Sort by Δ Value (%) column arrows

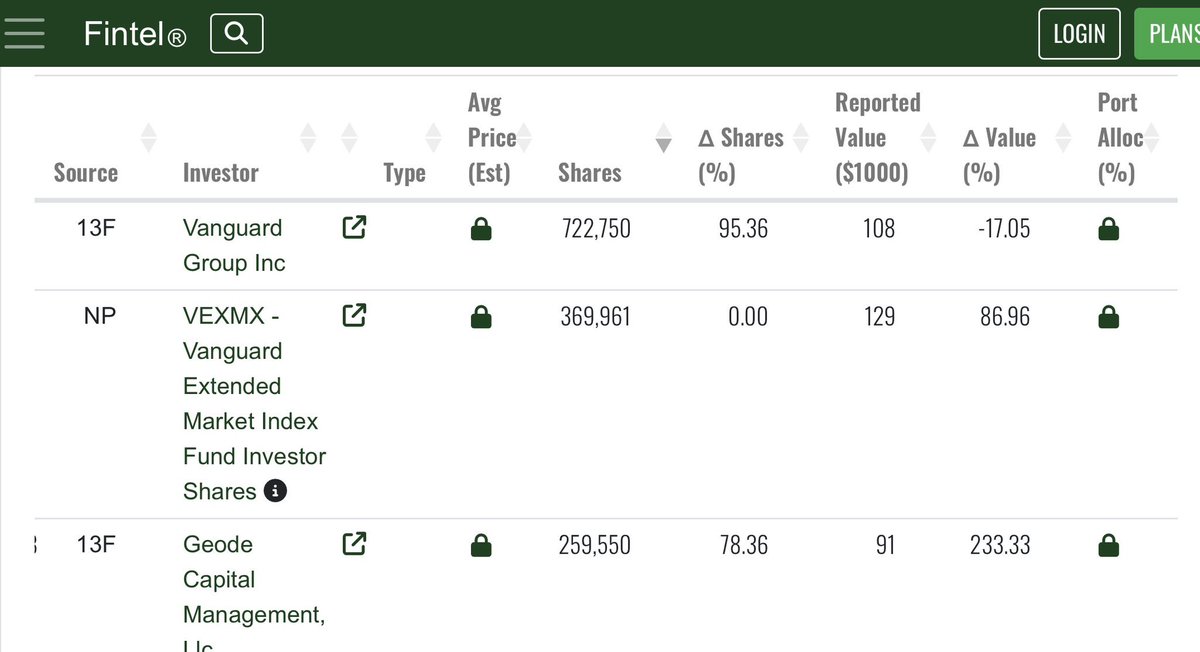1063,138
